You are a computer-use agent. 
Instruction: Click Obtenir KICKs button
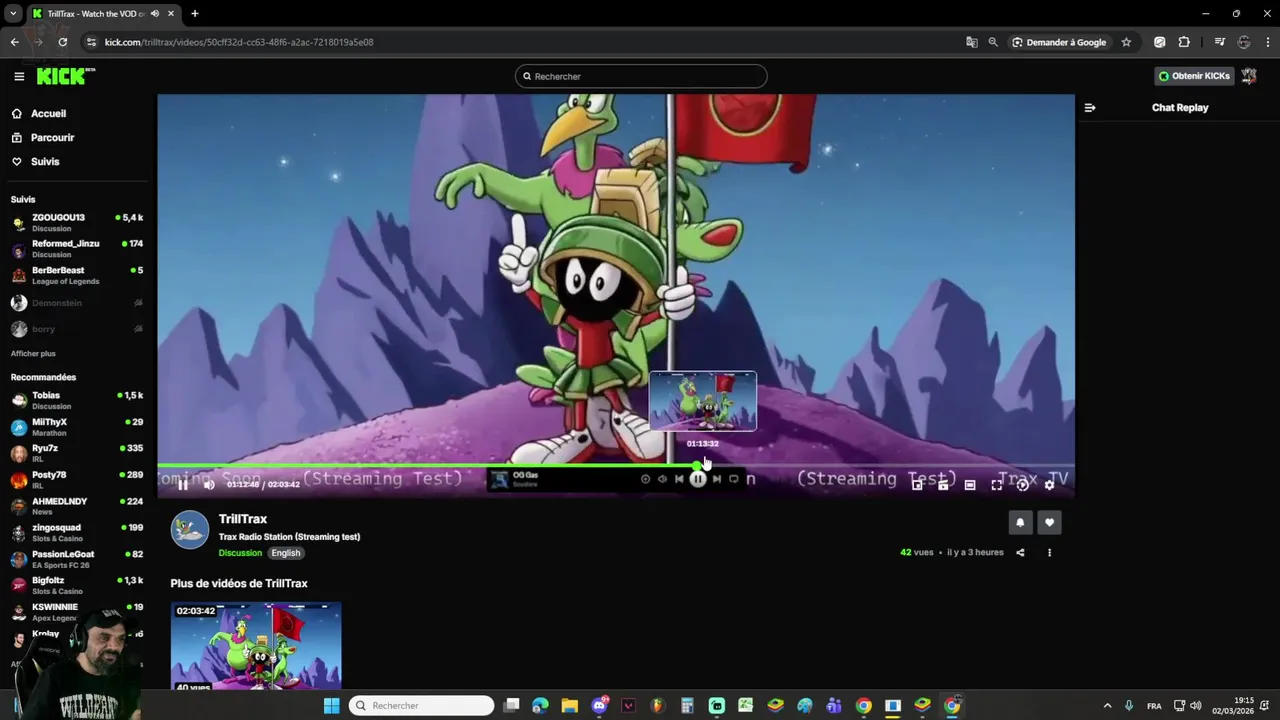[1194, 76]
